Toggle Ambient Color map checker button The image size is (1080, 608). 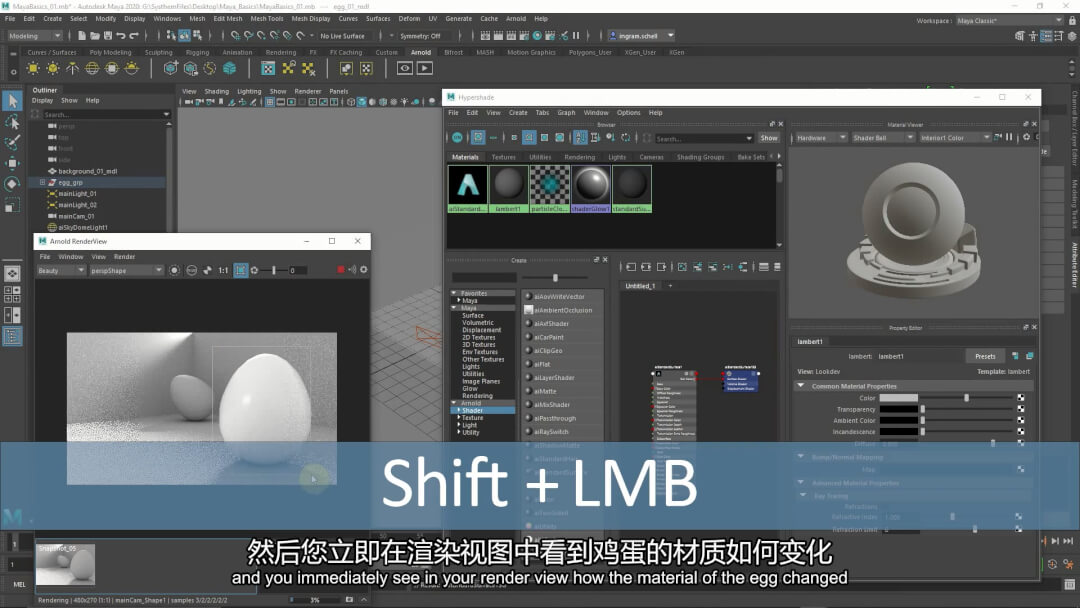(1021, 420)
